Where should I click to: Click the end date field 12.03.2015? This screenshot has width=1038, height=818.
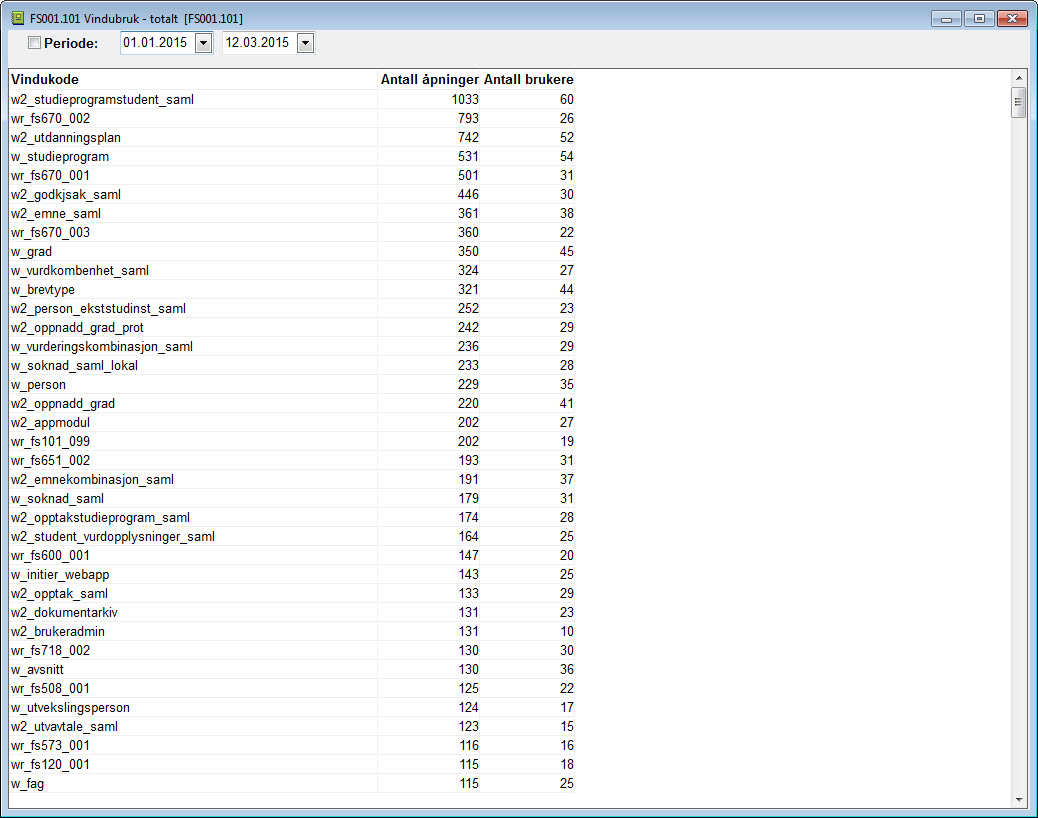click(260, 43)
